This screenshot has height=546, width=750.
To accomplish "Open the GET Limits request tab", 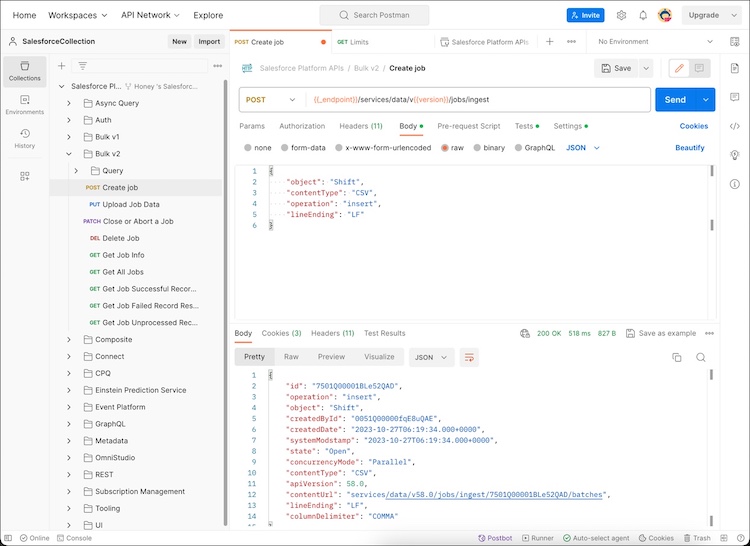I will pyautogui.click(x=353, y=42).
